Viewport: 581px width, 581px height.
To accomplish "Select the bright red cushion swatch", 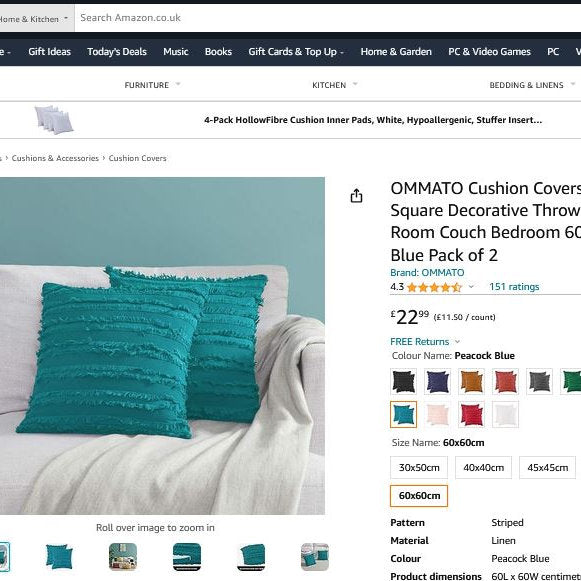I will (471, 414).
